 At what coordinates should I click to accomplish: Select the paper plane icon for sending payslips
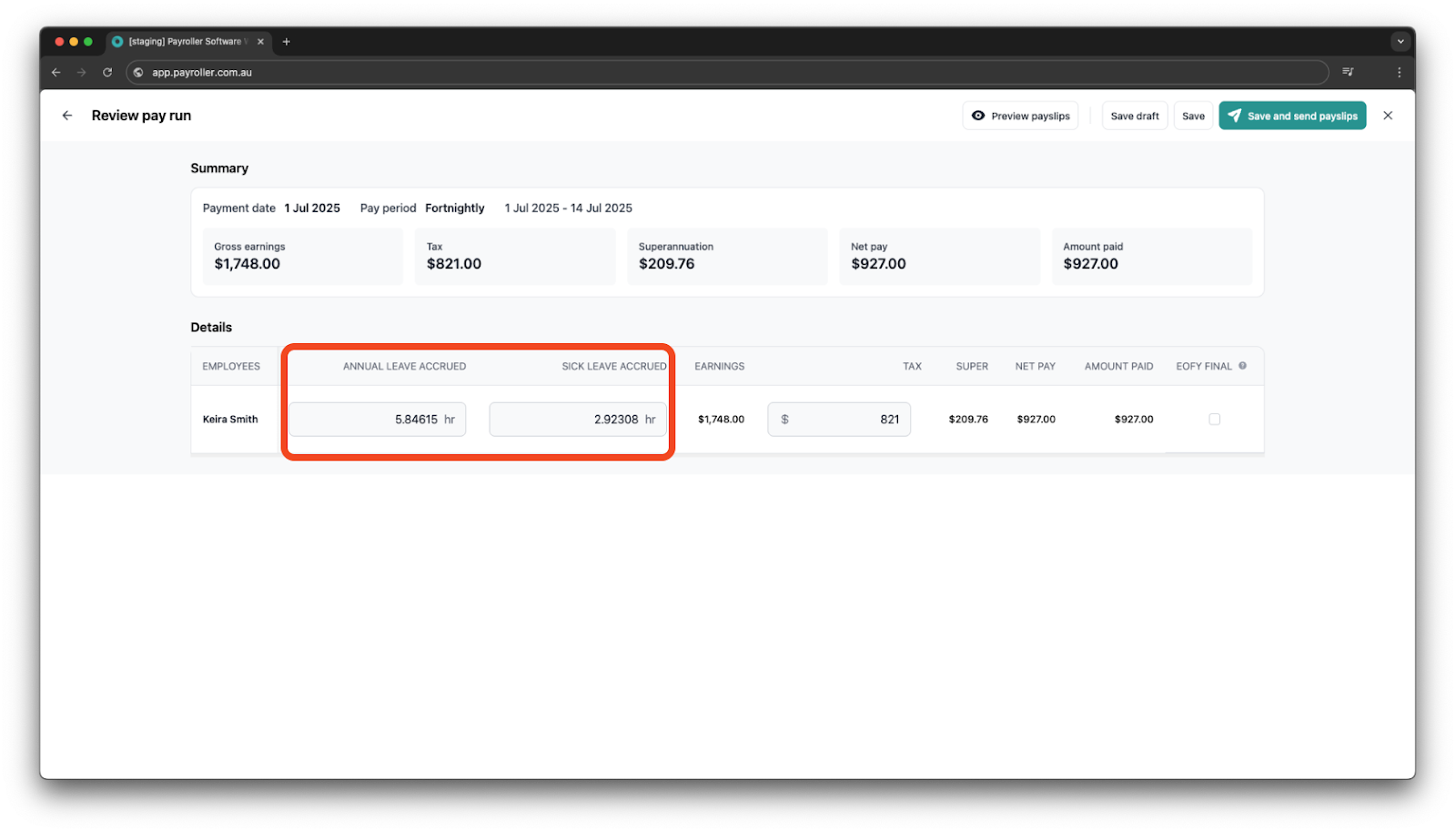1235,116
